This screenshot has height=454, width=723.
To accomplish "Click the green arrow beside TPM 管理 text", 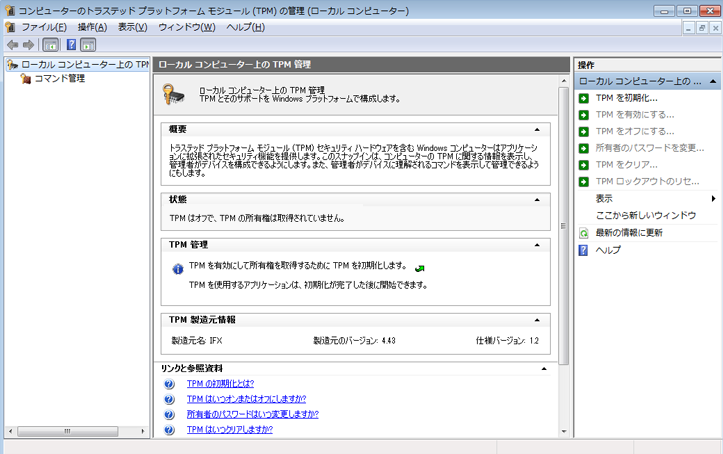I will tap(420, 268).
